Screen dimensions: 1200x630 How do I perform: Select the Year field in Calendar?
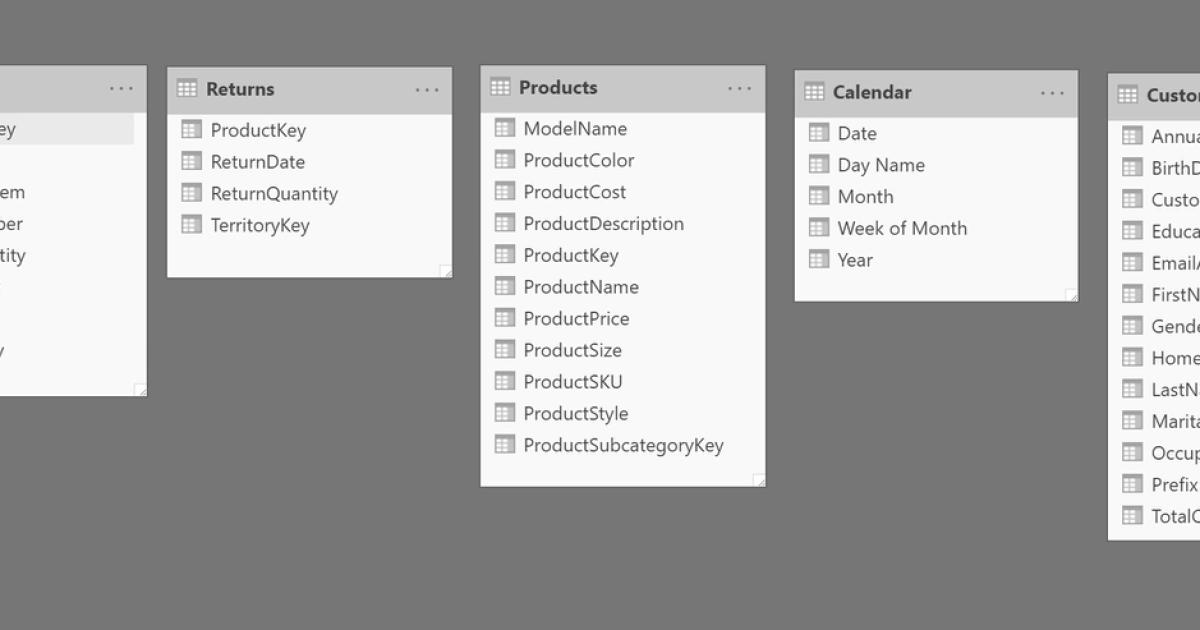(x=855, y=260)
